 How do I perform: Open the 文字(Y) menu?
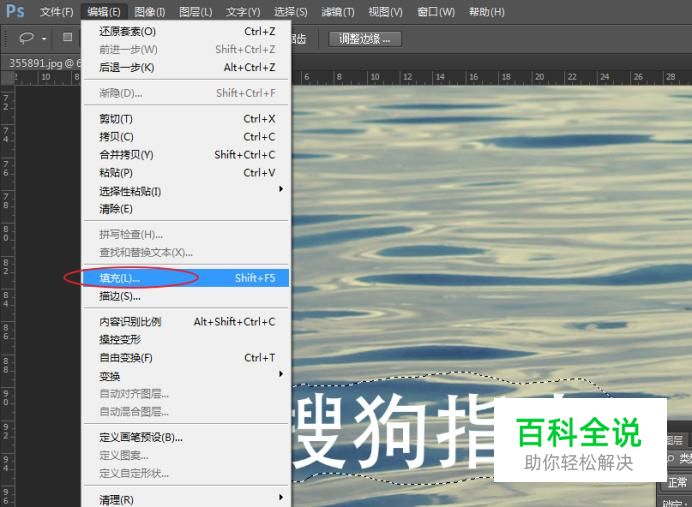(243, 12)
